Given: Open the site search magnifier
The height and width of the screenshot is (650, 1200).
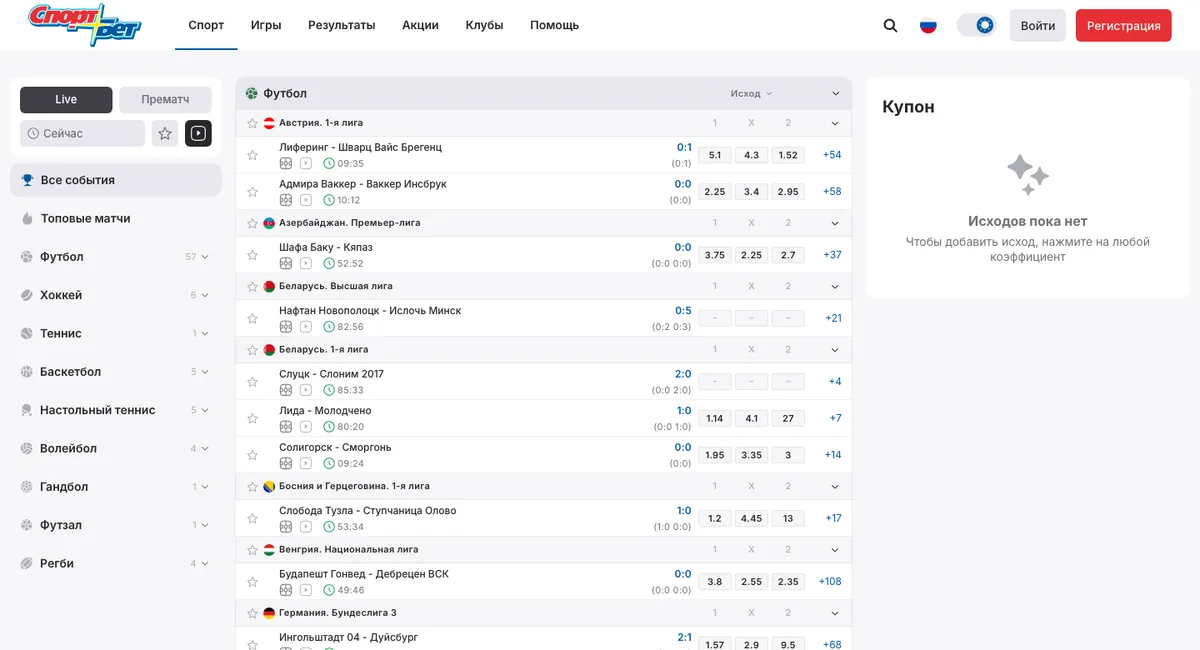Looking at the screenshot, I should (890, 26).
